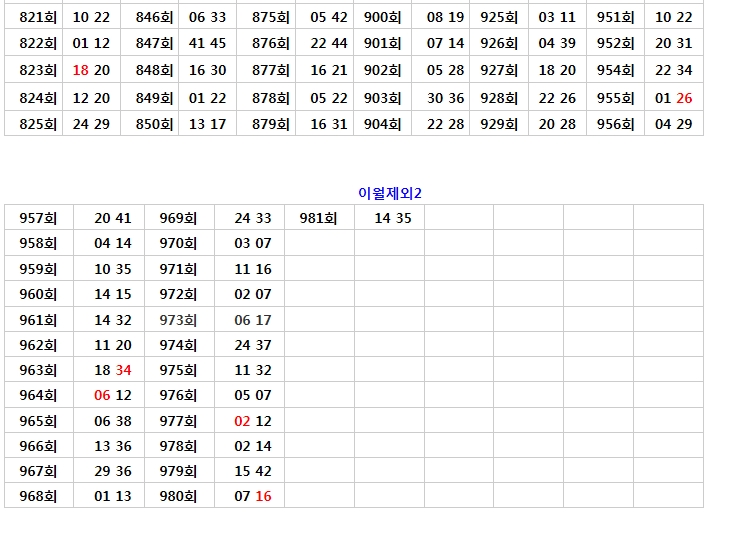730x533 pixels.
Task: Select the 29 36 cell beside 967회
Action: pyautogui.click(x=113, y=471)
